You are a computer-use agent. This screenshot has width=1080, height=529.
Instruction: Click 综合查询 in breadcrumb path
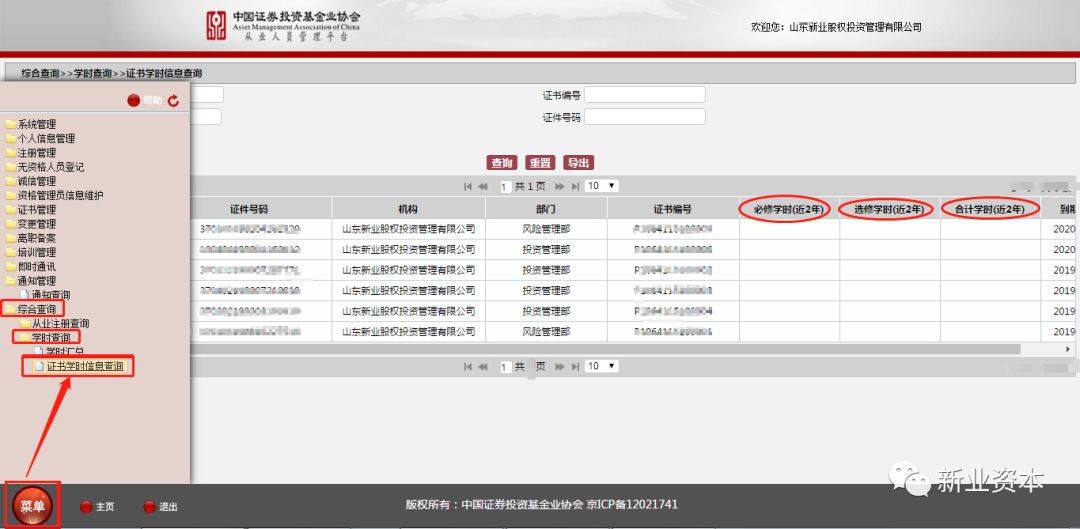40,73
